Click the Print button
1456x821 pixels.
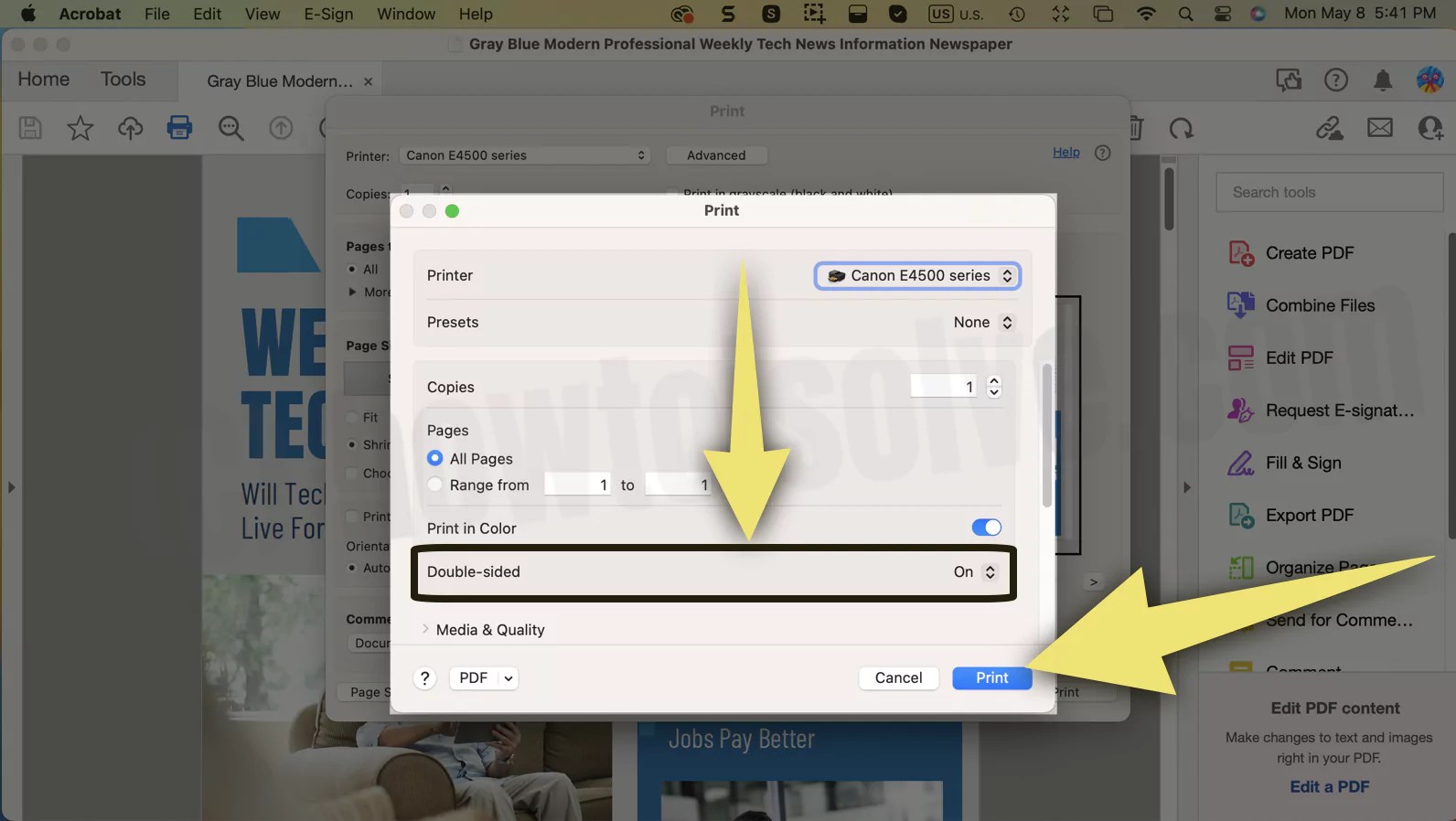click(992, 677)
